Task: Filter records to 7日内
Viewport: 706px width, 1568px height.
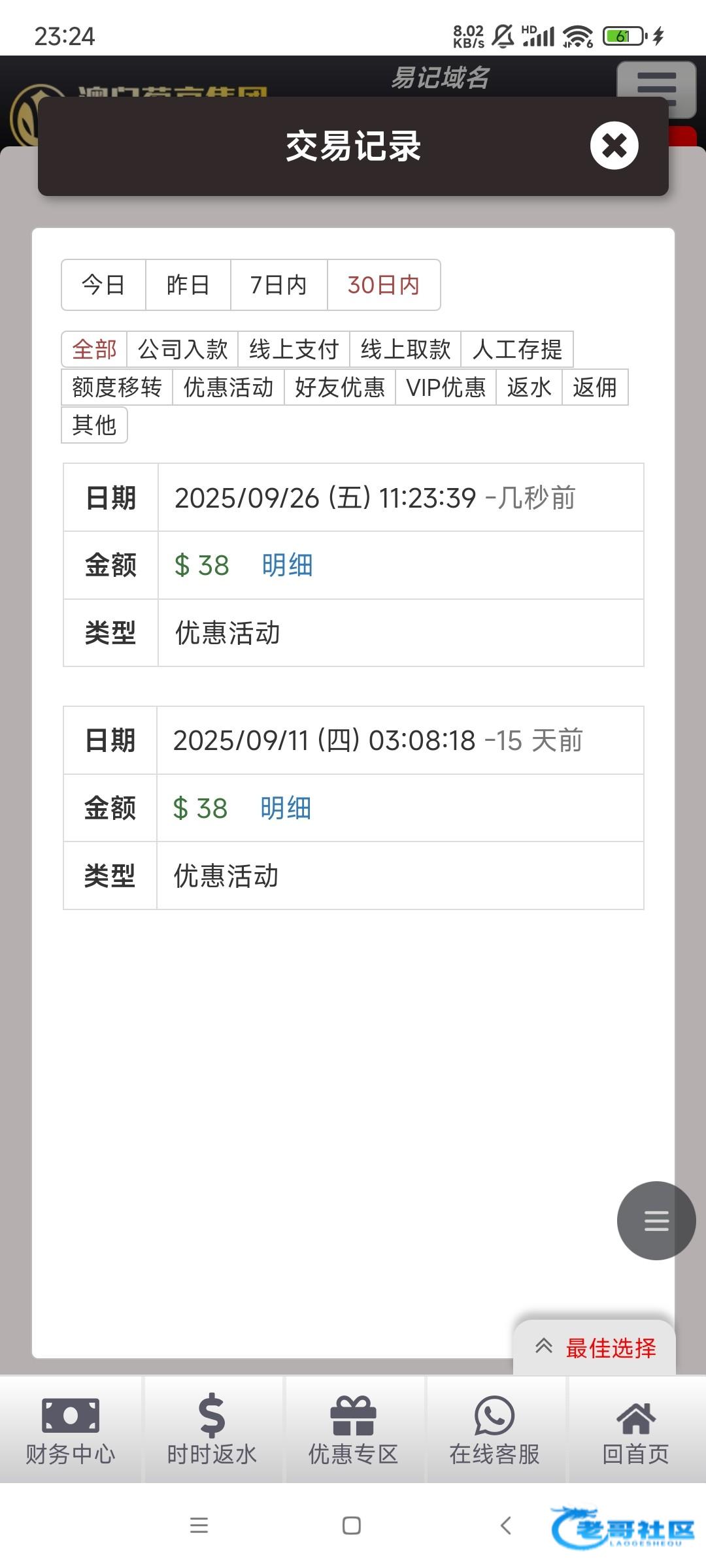Action: [278, 285]
